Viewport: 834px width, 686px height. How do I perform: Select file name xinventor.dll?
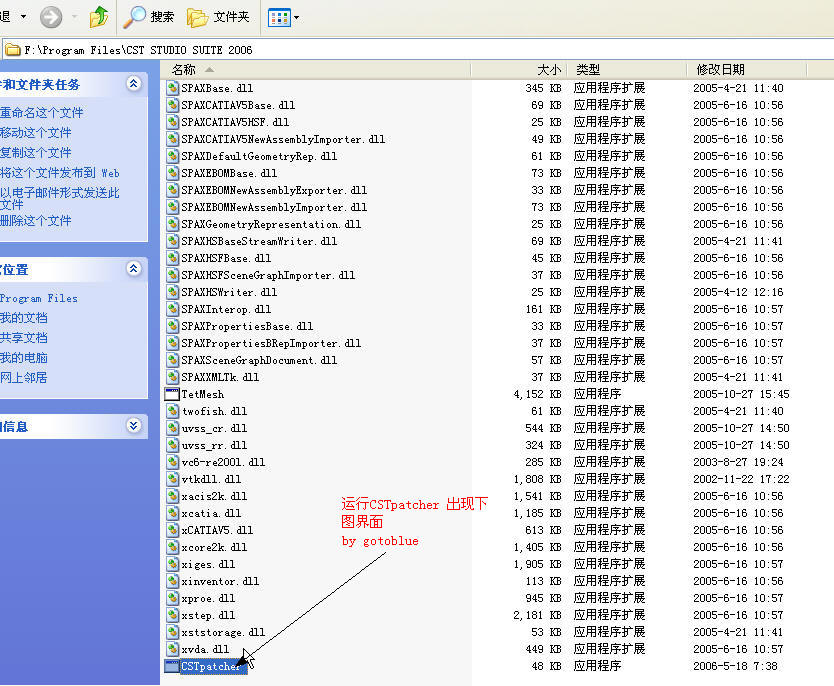coord(220,581)
